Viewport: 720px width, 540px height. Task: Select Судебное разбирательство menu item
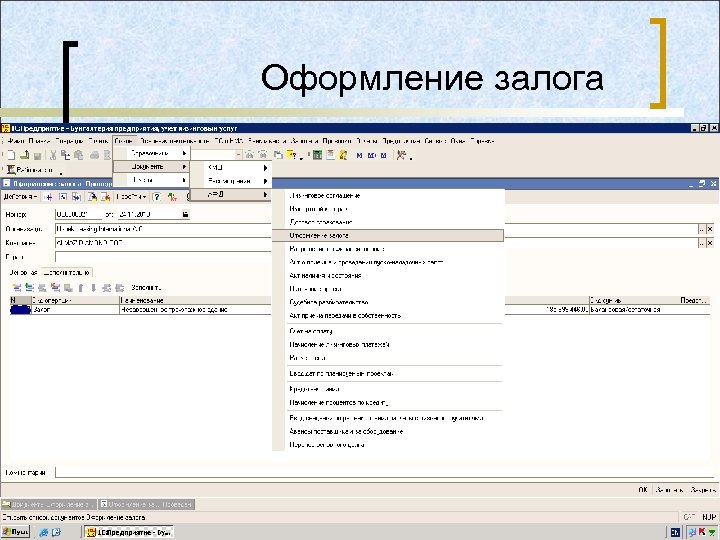pos(388,302)
